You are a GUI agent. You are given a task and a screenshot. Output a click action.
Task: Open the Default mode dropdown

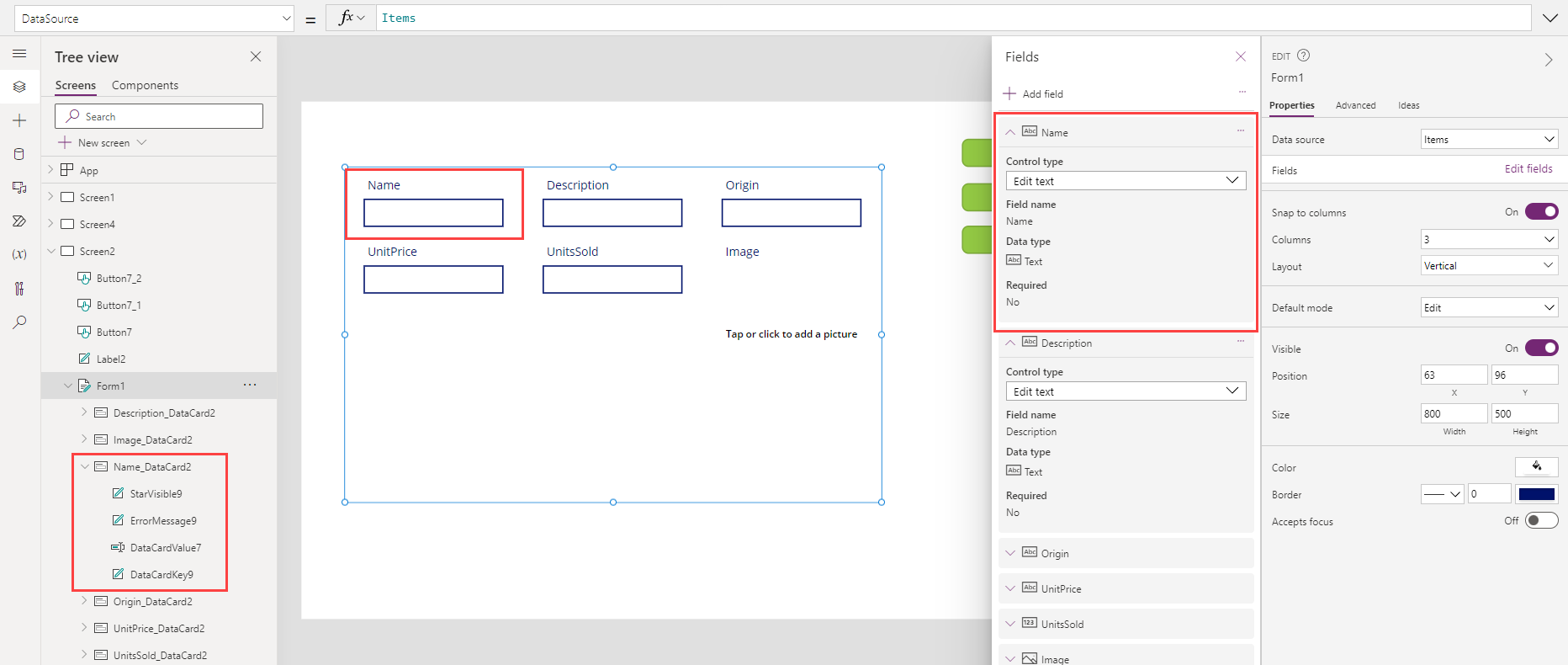tap(1489, 307)
